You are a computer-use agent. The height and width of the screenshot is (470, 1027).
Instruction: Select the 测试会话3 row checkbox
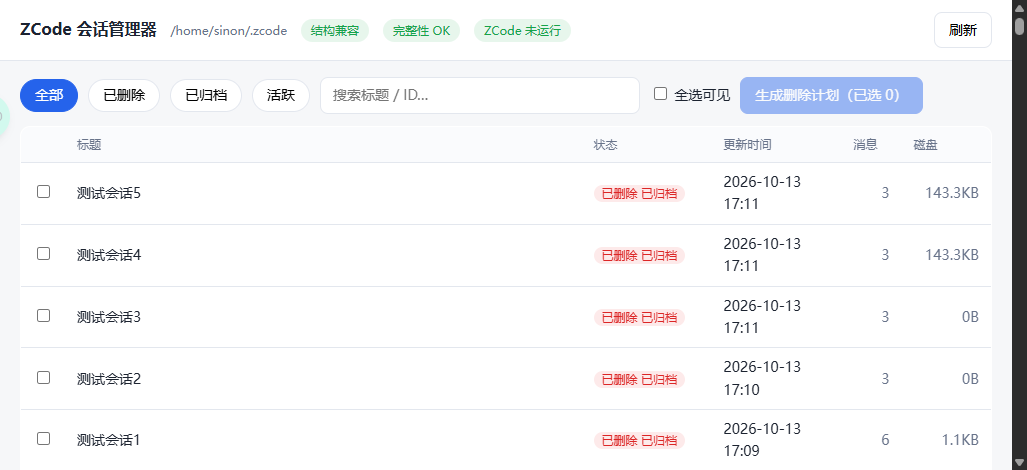[x=43, y=316]
